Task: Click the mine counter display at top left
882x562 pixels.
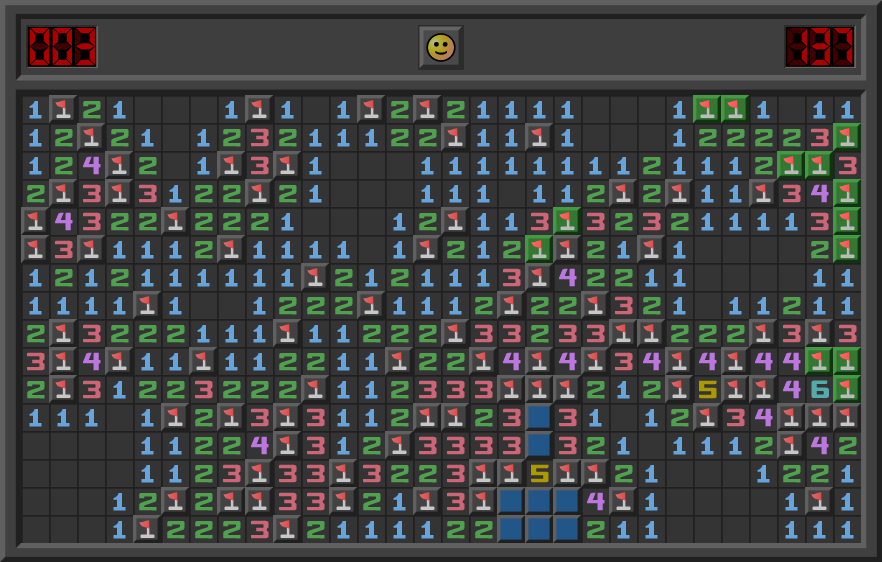Action: [62, 47]
